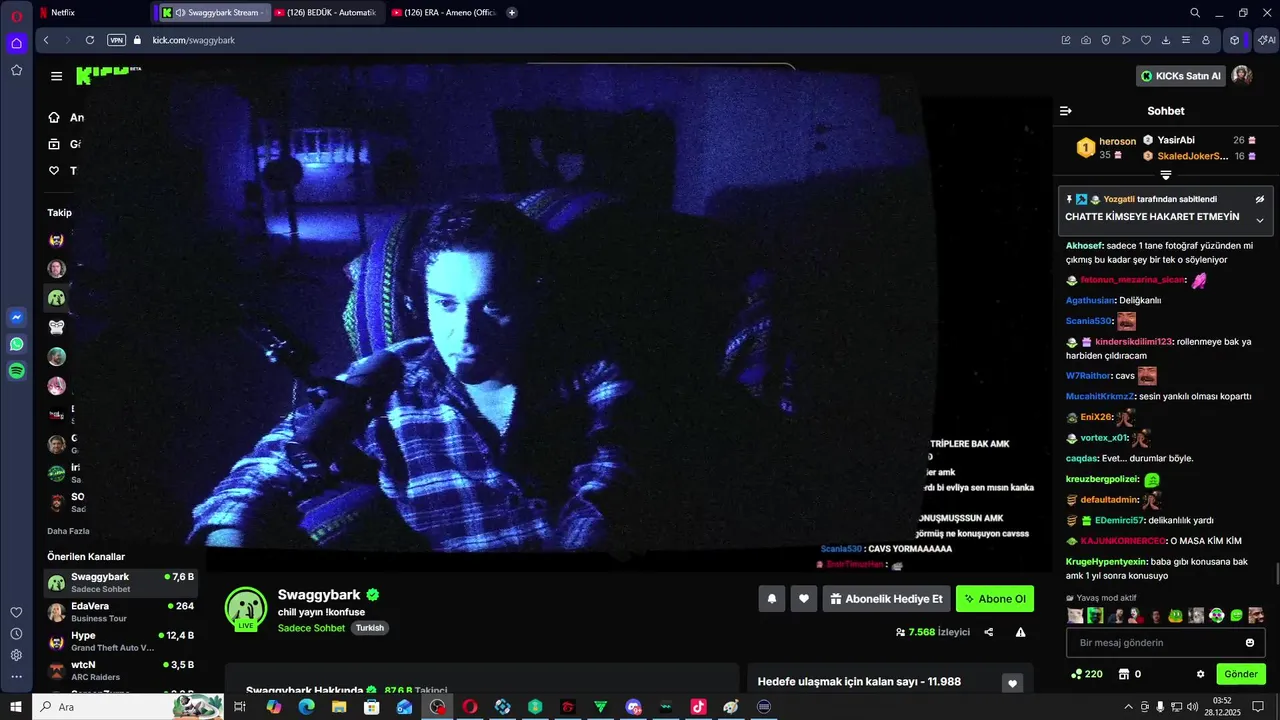Collapse the Sohbet chat panel
The height and width of the screenshot is (720, 1280).
(x=1066, y=111)
